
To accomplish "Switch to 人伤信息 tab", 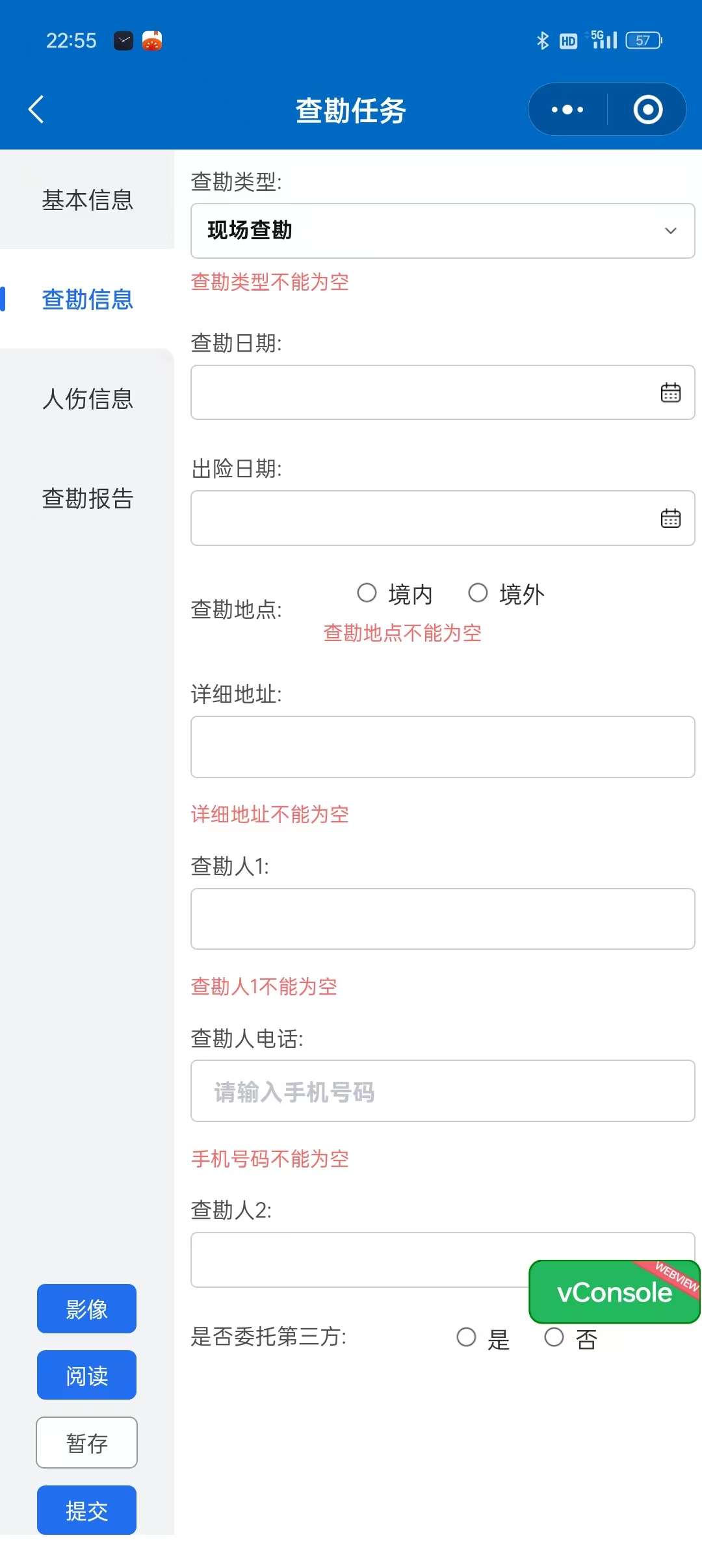I will (x=87, y=399).
